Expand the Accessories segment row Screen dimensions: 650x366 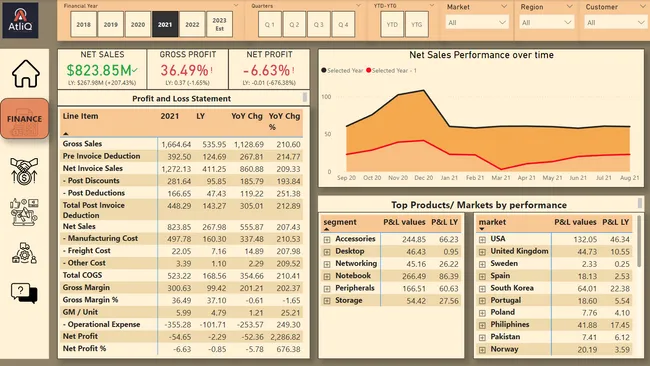(x=327, y=240)
